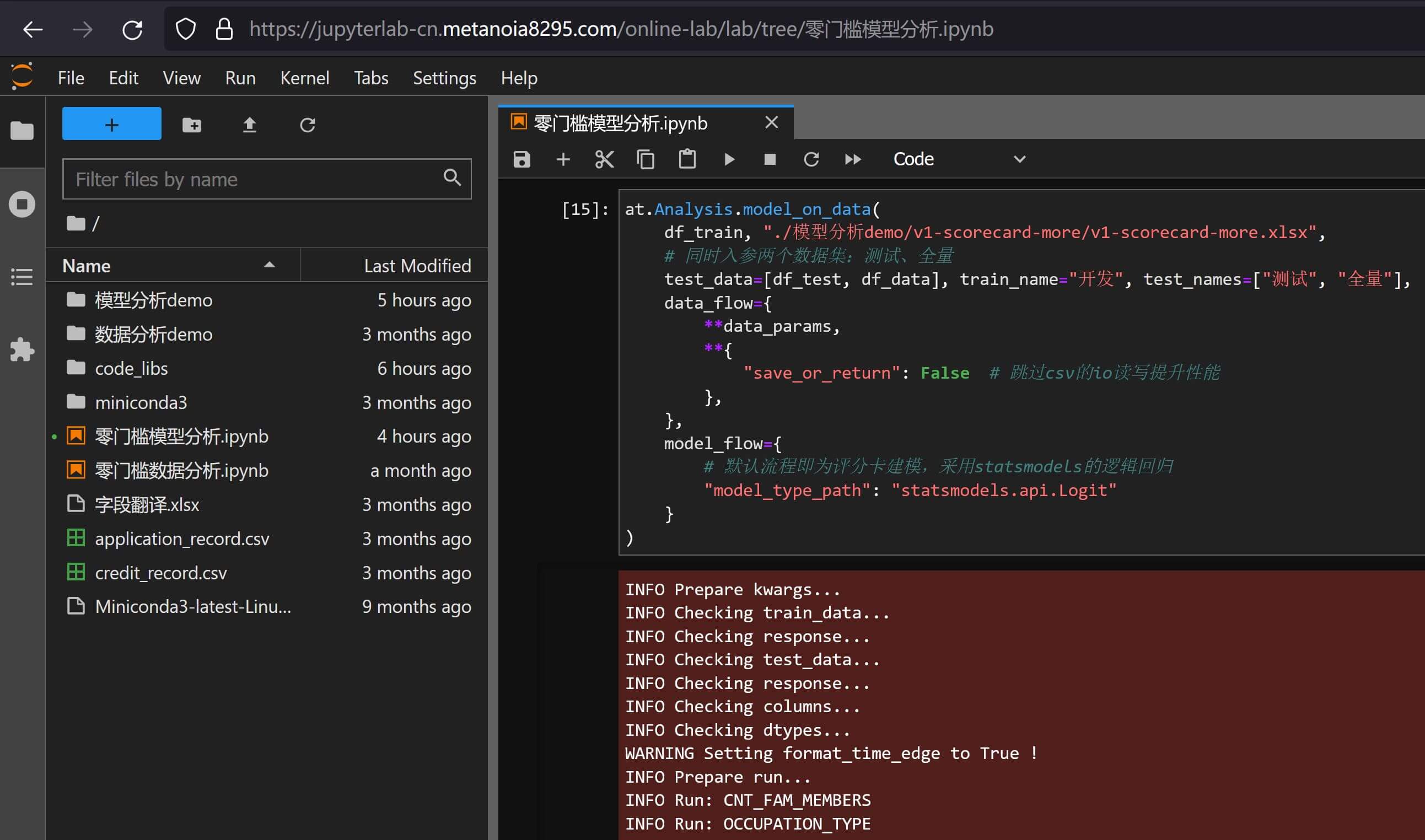Insert a cell below with plus icon
Viewport: 1425px width, 840px height.
[x=562, y=160]
